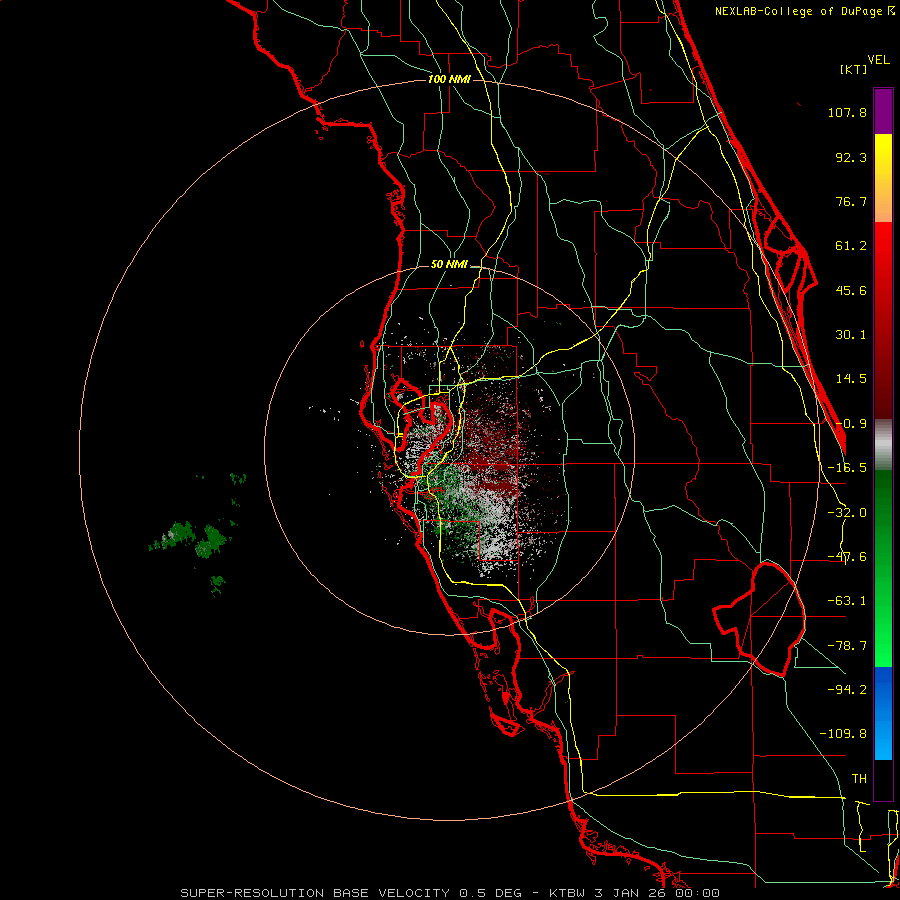Image resolution: width=900 pixels, height=900 pixels.
Task: Click the yellow segment of velocity color bar
Action: [883, 155]
